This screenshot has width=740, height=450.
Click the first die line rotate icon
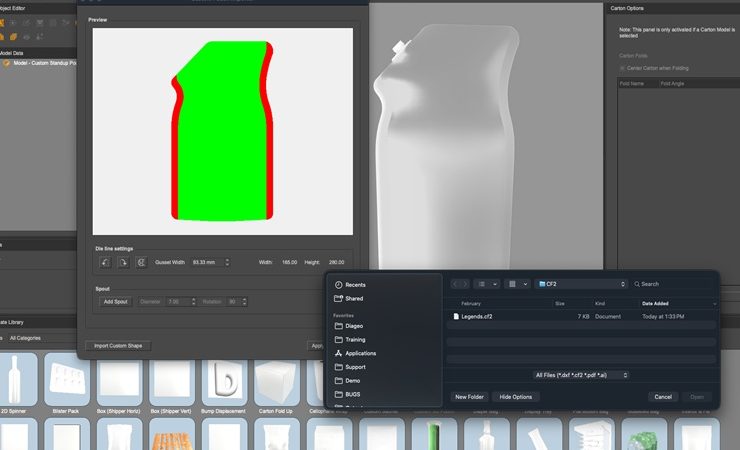[103, 262]
